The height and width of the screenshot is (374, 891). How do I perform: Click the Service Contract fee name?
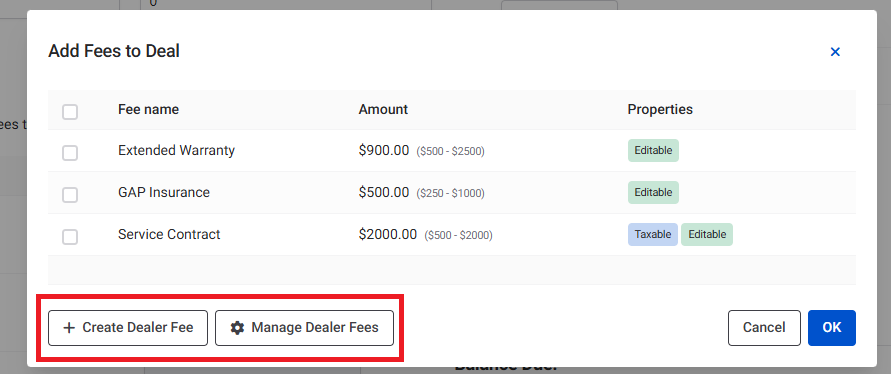[x=169, y=234]
